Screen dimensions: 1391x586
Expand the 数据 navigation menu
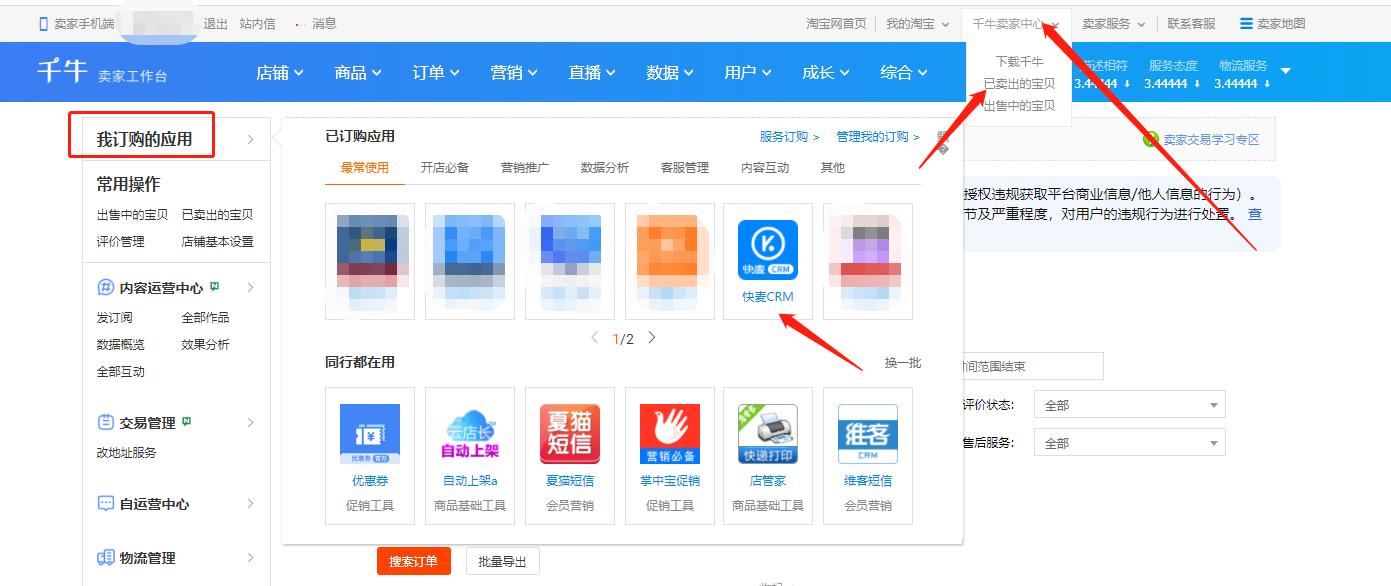click(x=670, y=72)
